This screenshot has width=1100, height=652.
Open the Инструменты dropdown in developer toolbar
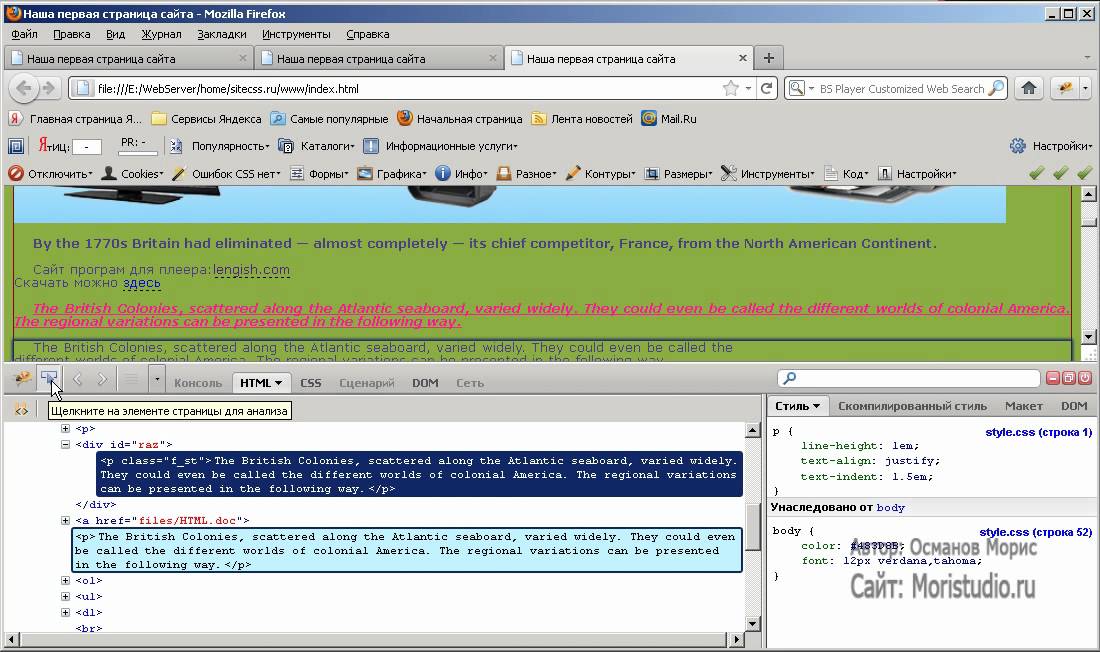point(767,173)
